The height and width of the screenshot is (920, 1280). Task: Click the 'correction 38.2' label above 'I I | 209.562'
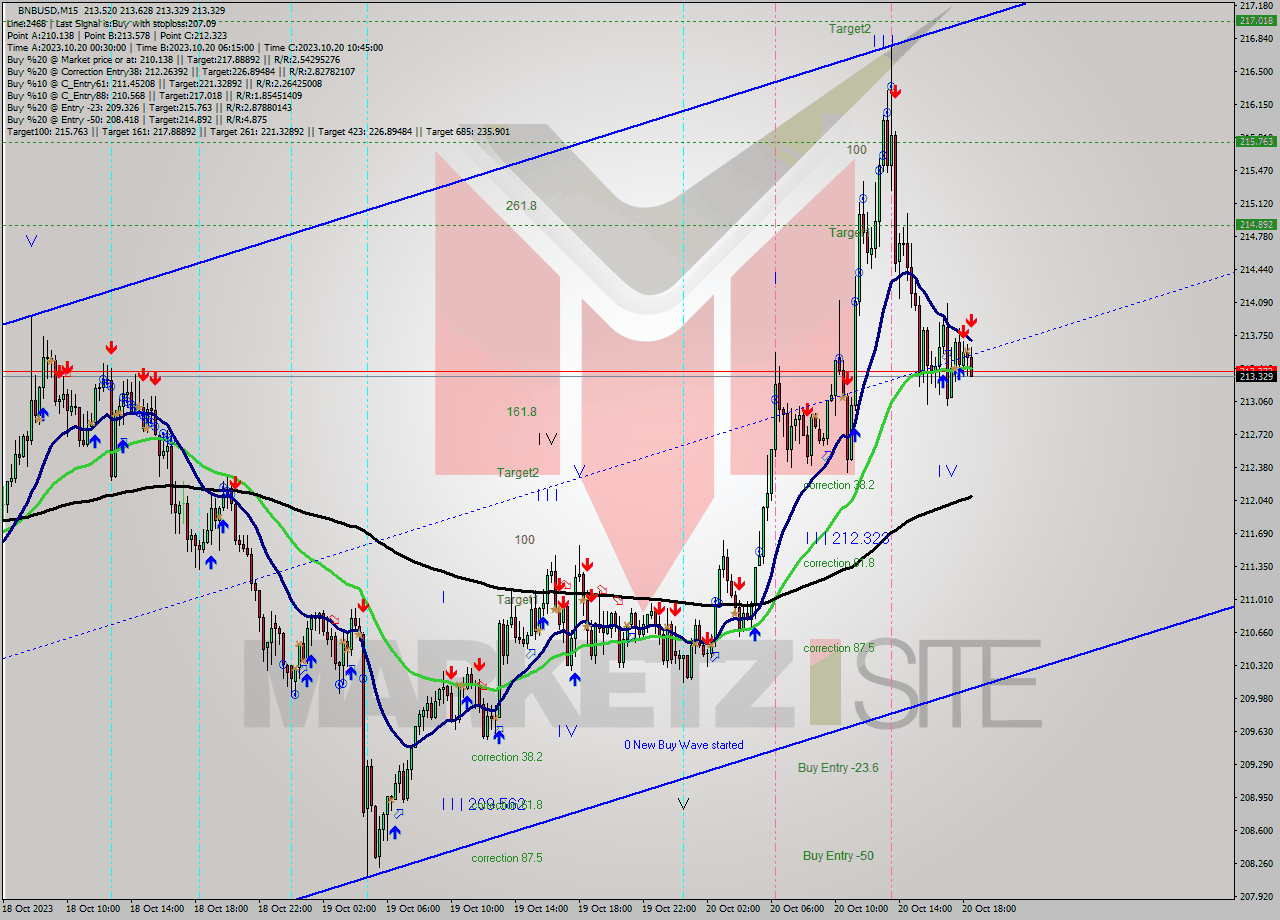[507, 757]
